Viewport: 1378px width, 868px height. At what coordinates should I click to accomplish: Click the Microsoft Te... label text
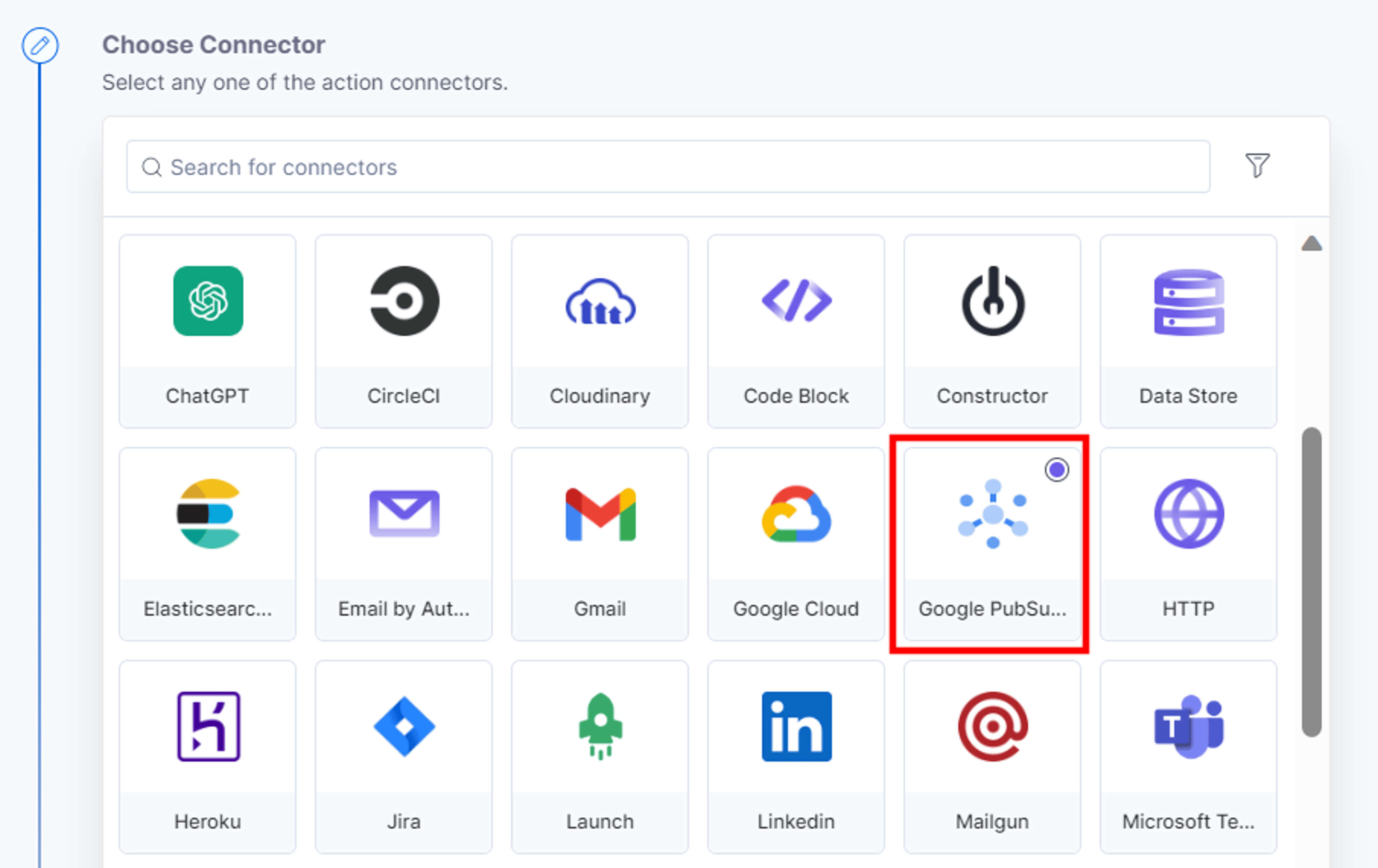tap(1189, 821)
